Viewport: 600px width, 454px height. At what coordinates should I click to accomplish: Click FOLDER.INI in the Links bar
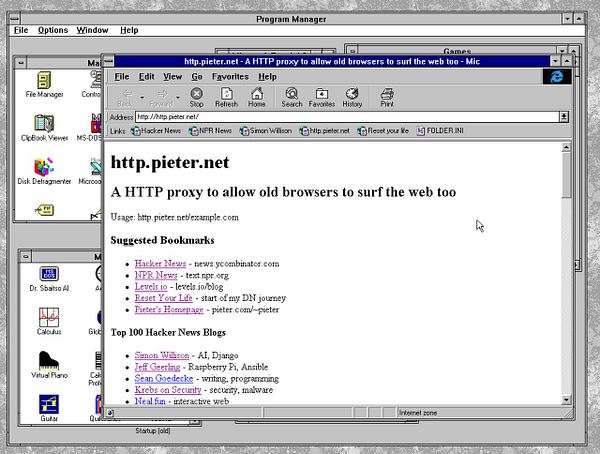pos(440,131)
